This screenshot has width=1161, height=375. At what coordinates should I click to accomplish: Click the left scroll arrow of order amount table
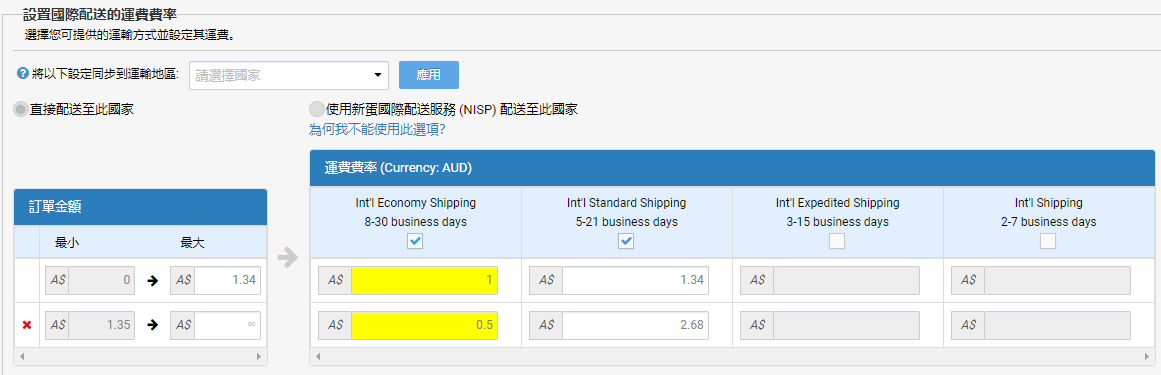[23, 356]
